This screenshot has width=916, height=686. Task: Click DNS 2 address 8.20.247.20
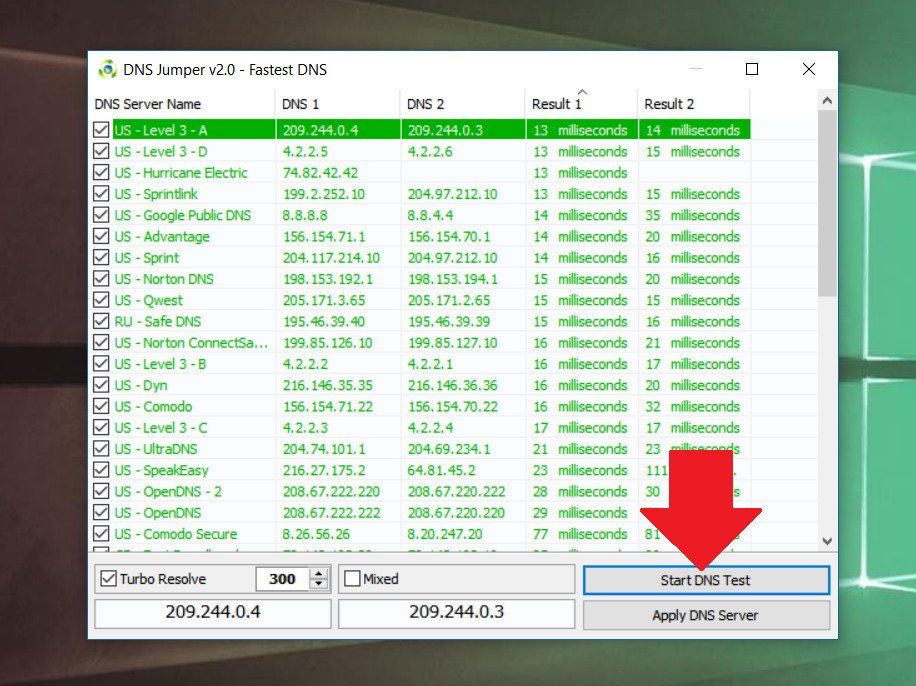click(x=445, y=533)
